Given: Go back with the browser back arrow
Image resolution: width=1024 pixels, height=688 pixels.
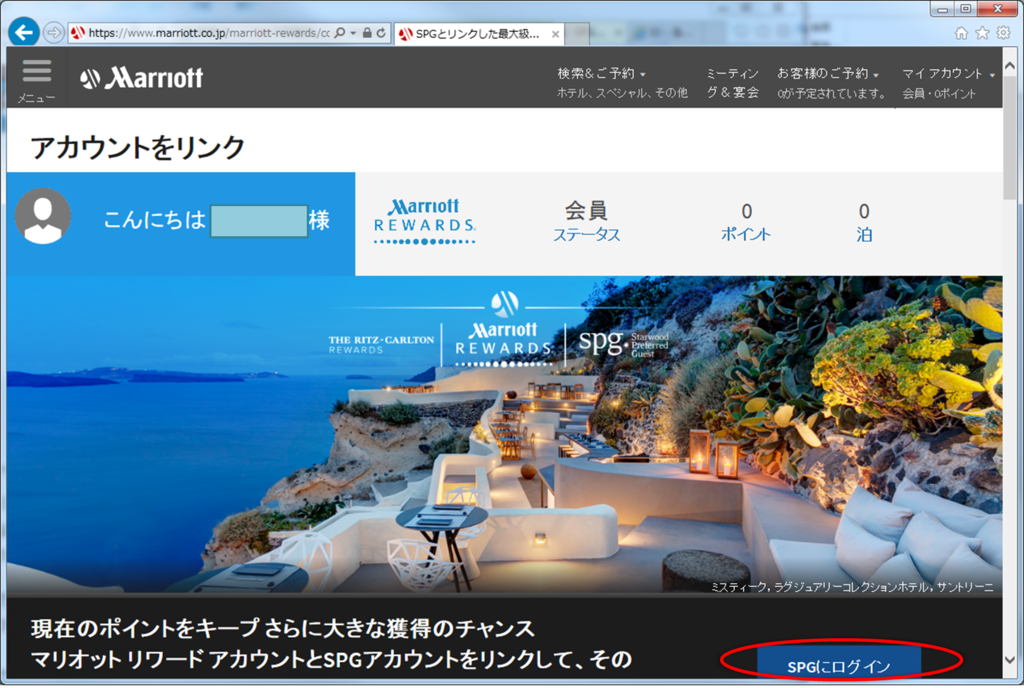Looking at the screenshot, I should 24,32.
